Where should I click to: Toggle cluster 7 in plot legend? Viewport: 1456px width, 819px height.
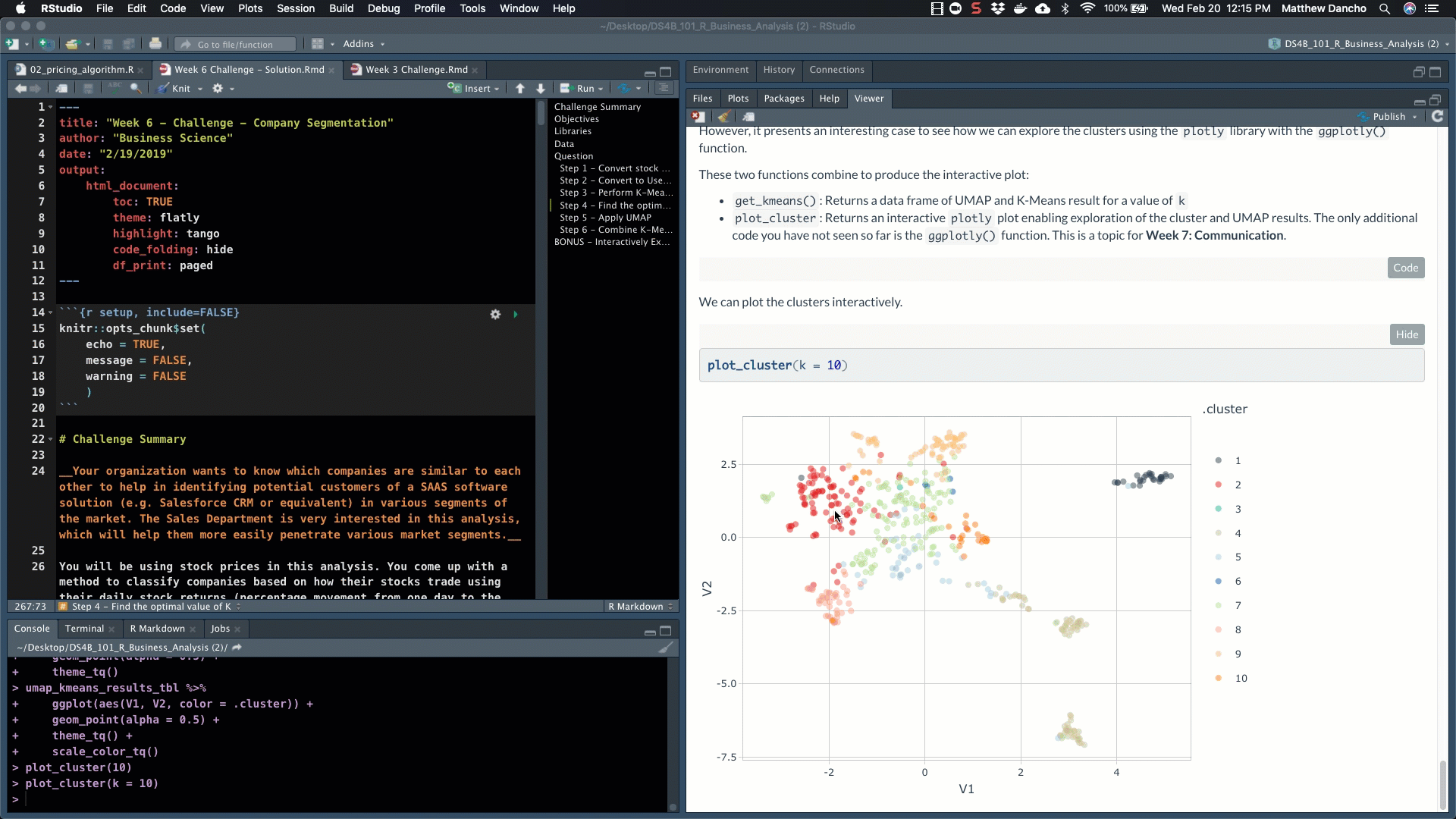[x=1228, y=606]
